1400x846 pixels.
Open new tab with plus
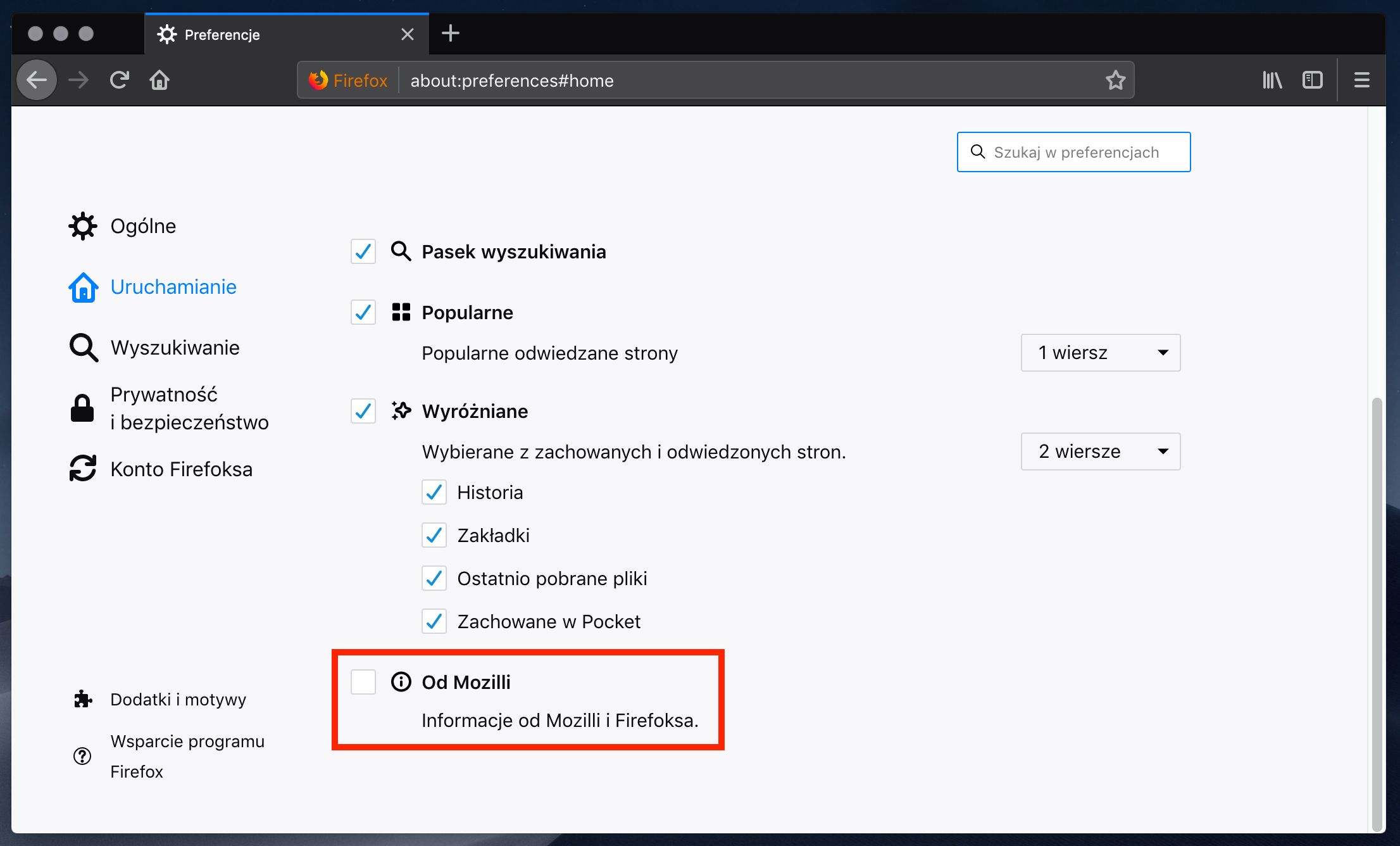pos(450,34)
